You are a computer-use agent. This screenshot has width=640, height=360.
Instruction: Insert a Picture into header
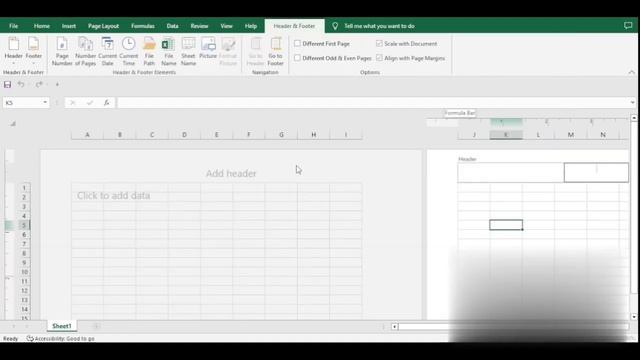(208, 48)
